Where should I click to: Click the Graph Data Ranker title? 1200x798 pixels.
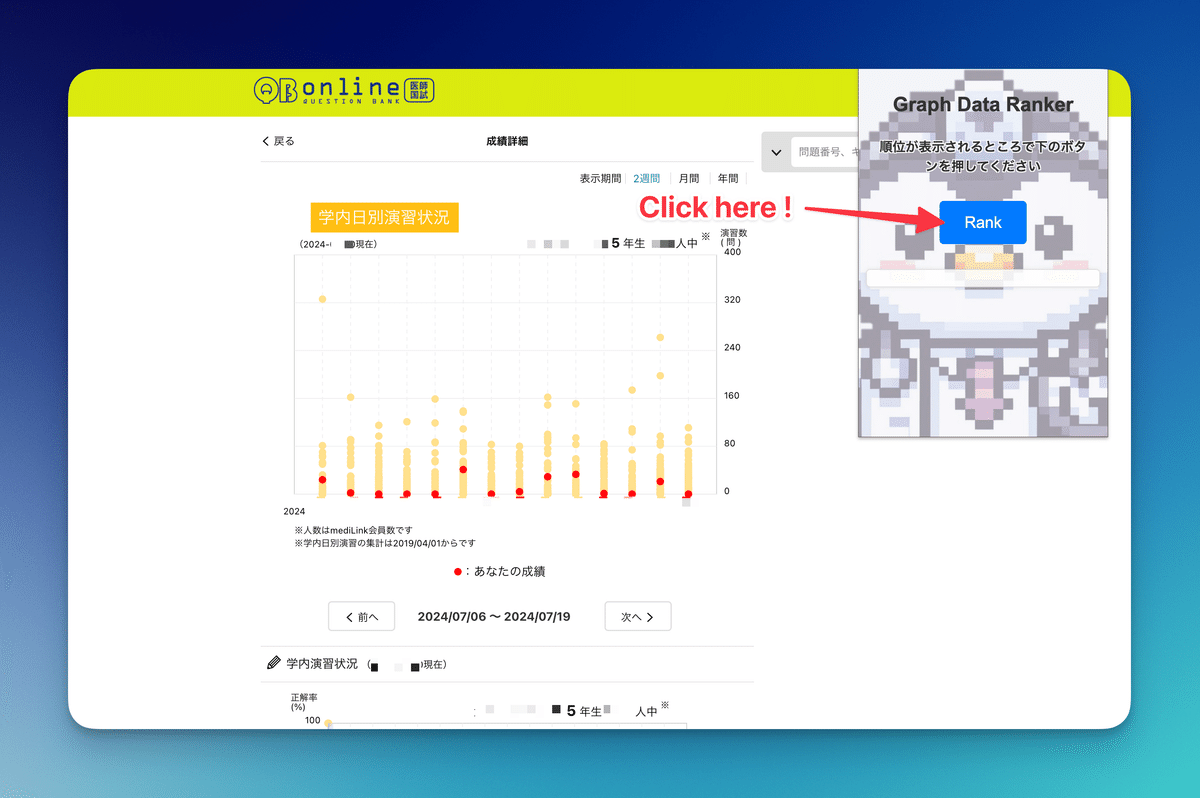click(983, 104)
